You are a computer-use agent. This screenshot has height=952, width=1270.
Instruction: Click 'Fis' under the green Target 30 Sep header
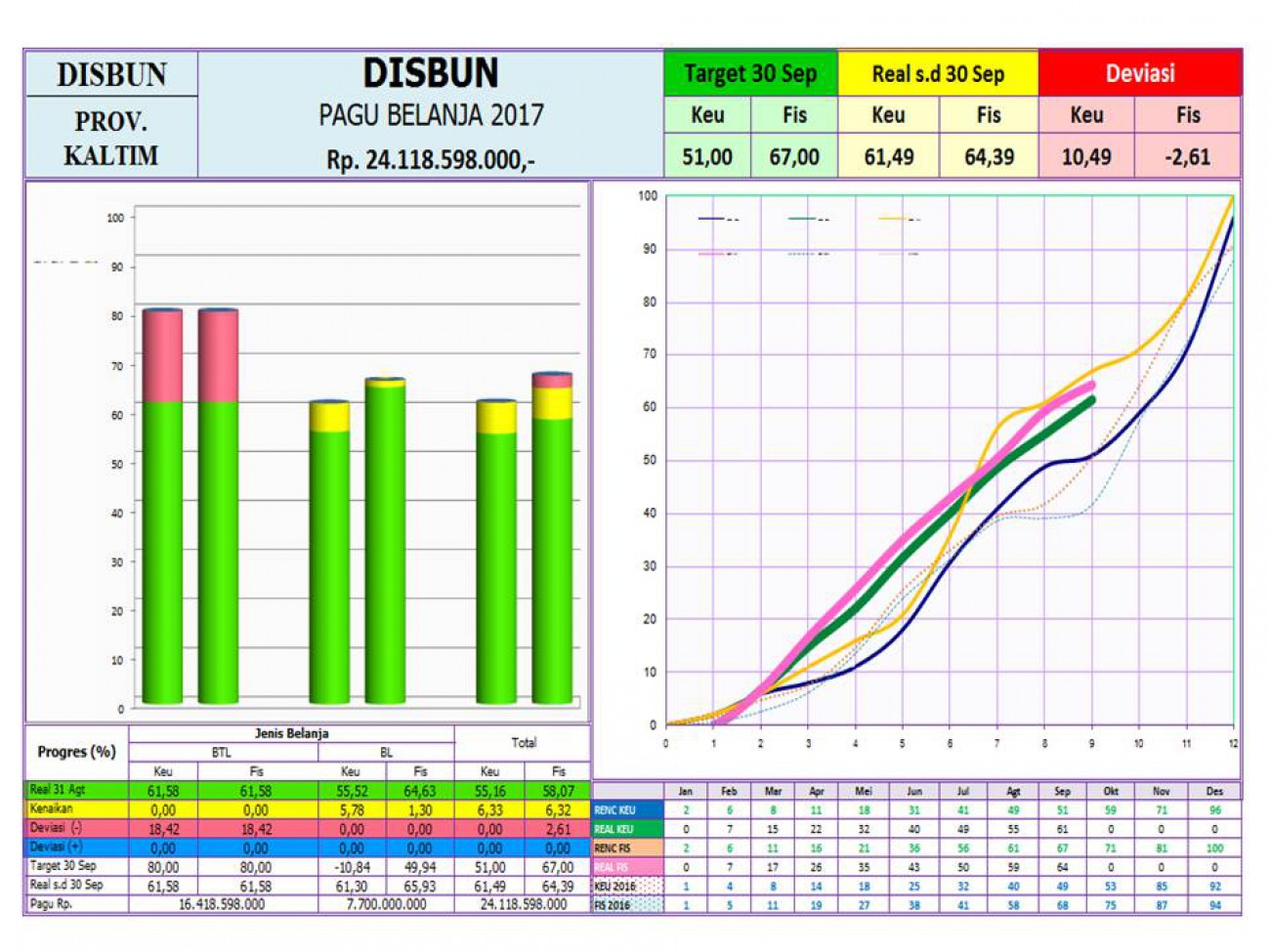(794, 115)
